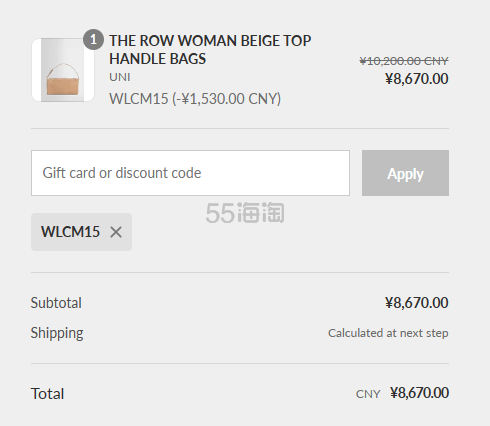The height and width of the screenshot is (426, 490).
Task: Click the CNY currency indicator
Action: coord(368,394)
